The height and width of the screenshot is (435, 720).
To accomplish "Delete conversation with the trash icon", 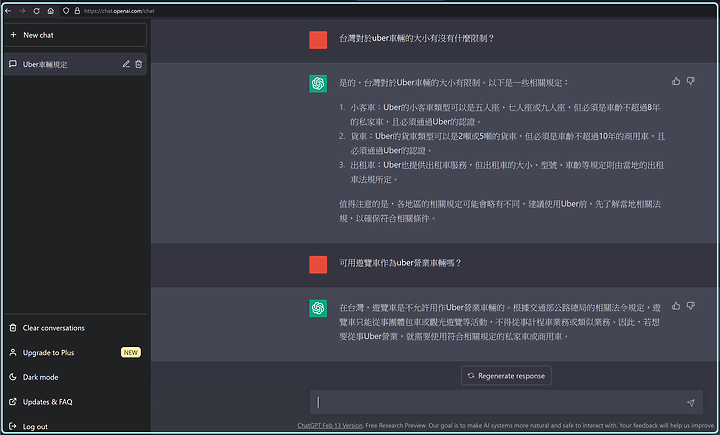I will [139, 64].
